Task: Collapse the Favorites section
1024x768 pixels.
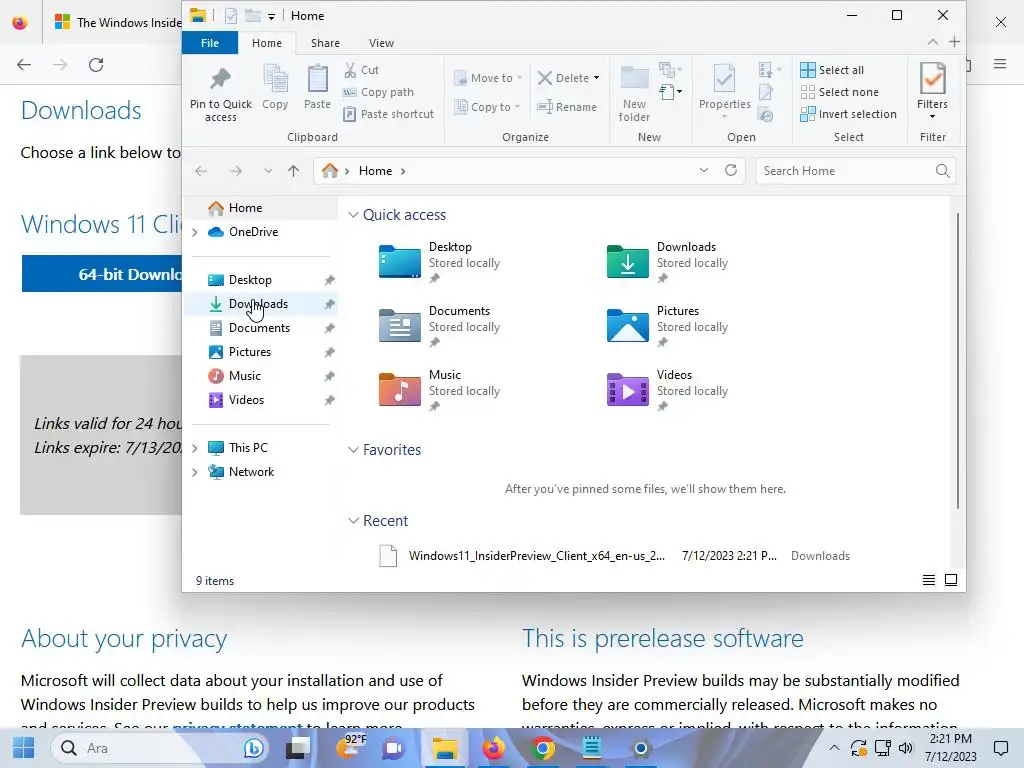Action: (x=353, y=450)
